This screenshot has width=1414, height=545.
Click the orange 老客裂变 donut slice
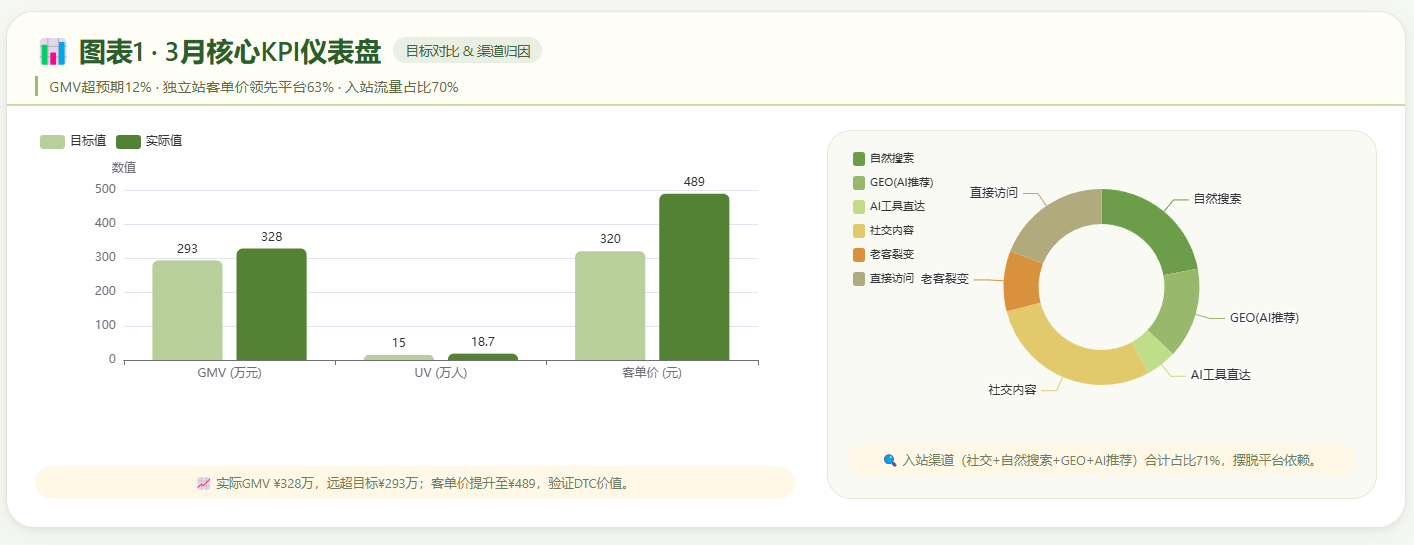tap(1022, 281)
